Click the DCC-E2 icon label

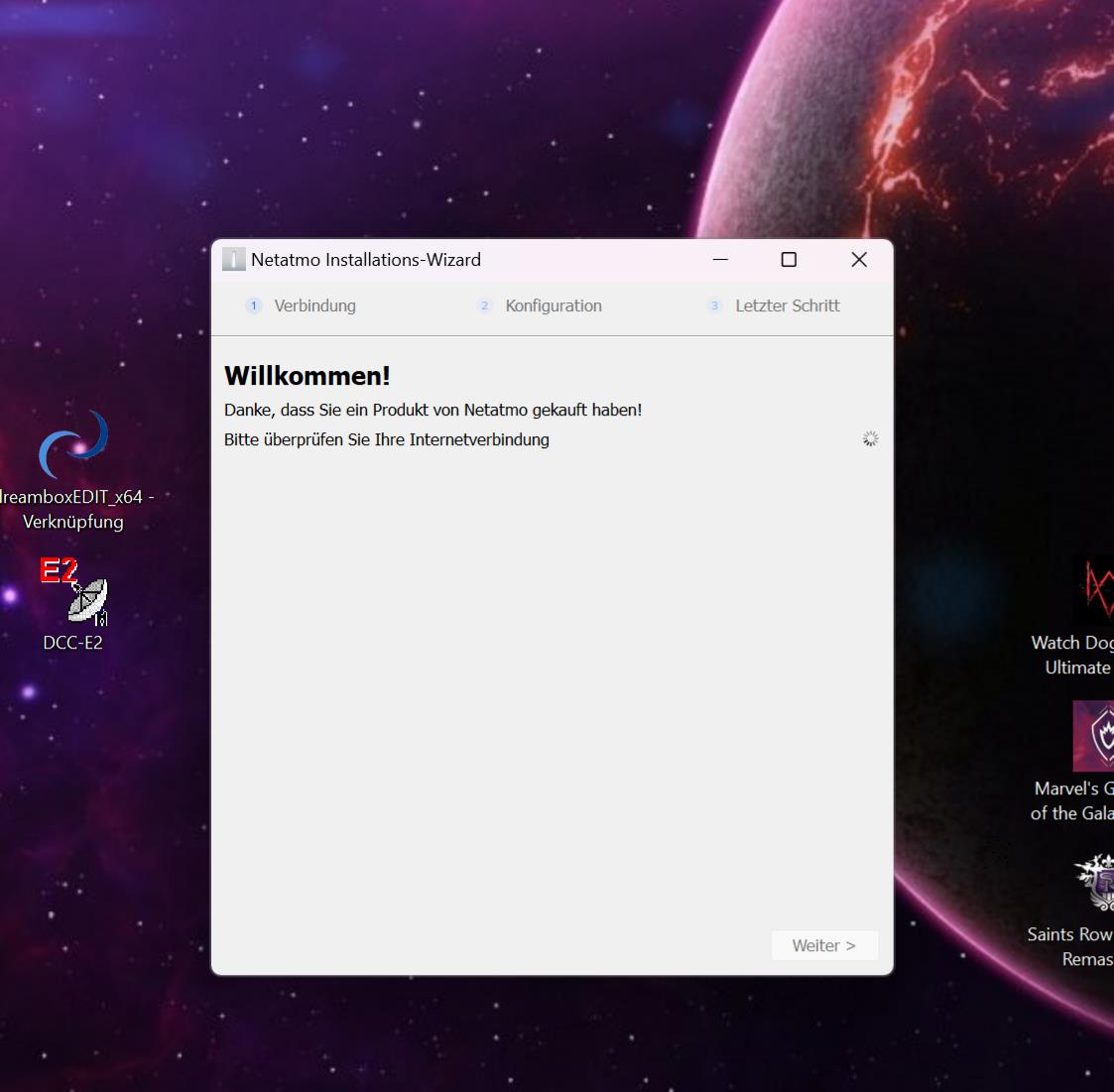tap(73, 643)
